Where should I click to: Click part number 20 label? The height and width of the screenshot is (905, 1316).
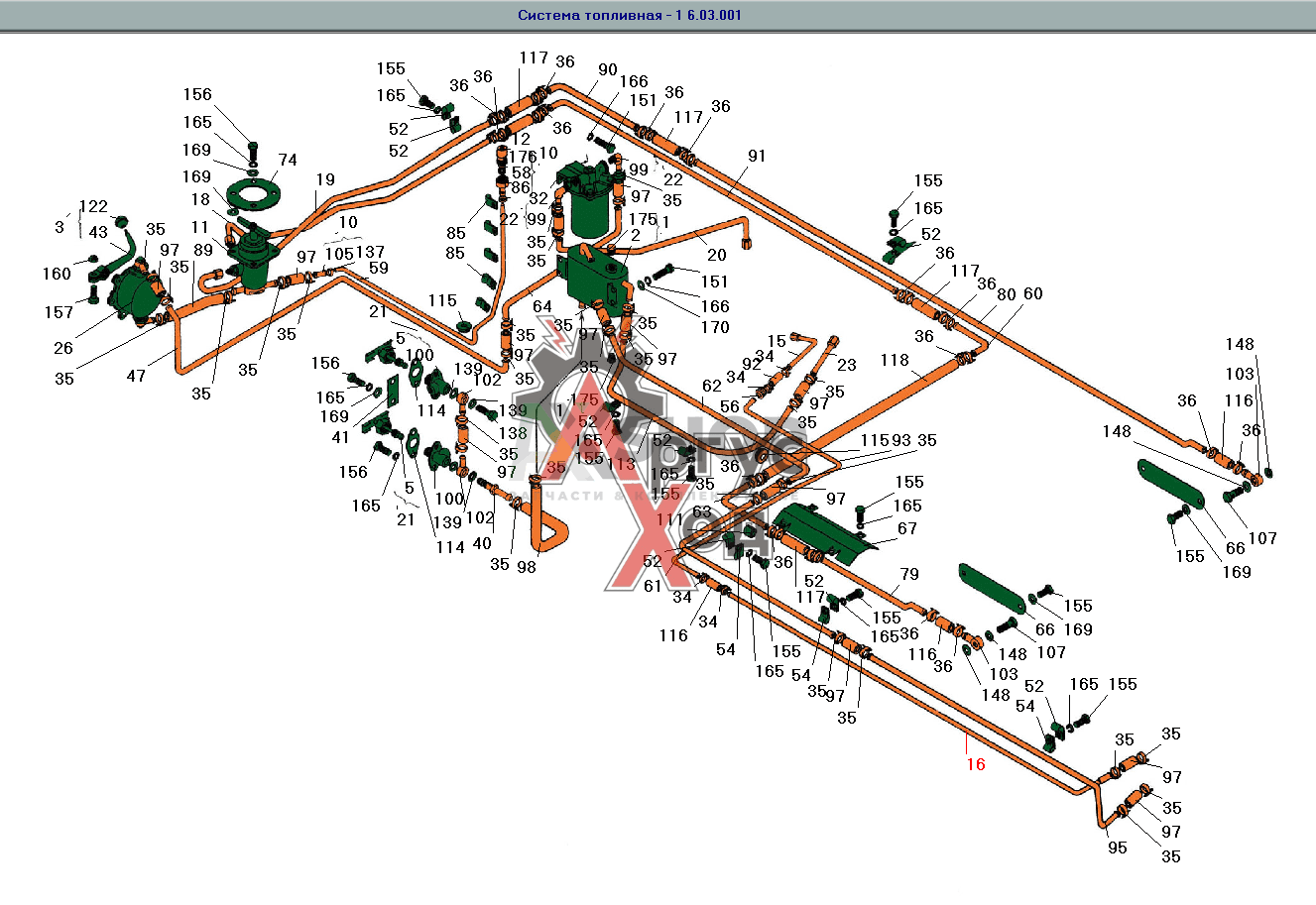coord(716,255)
